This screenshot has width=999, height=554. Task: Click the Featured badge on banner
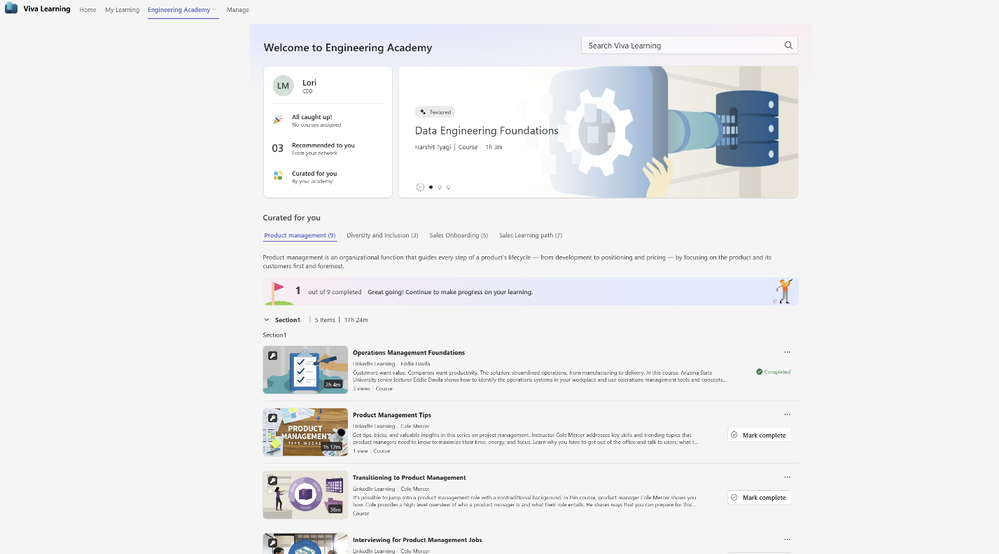click(435, 112)
